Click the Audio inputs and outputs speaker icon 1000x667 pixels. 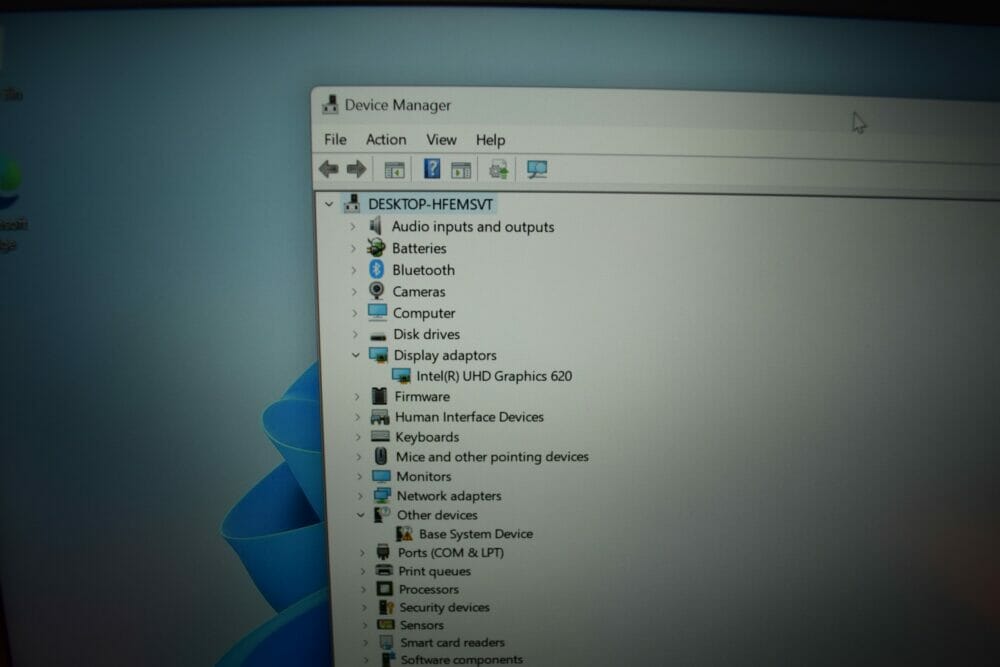pos(376,226)
